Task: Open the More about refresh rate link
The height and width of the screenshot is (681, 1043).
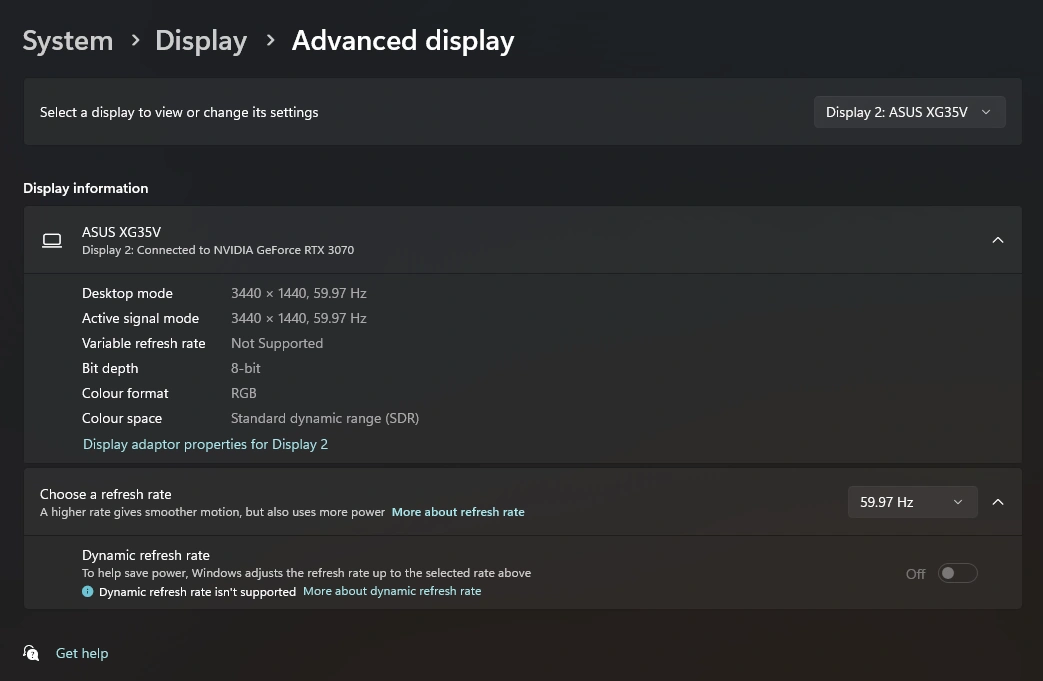Action: pos(458,512)
